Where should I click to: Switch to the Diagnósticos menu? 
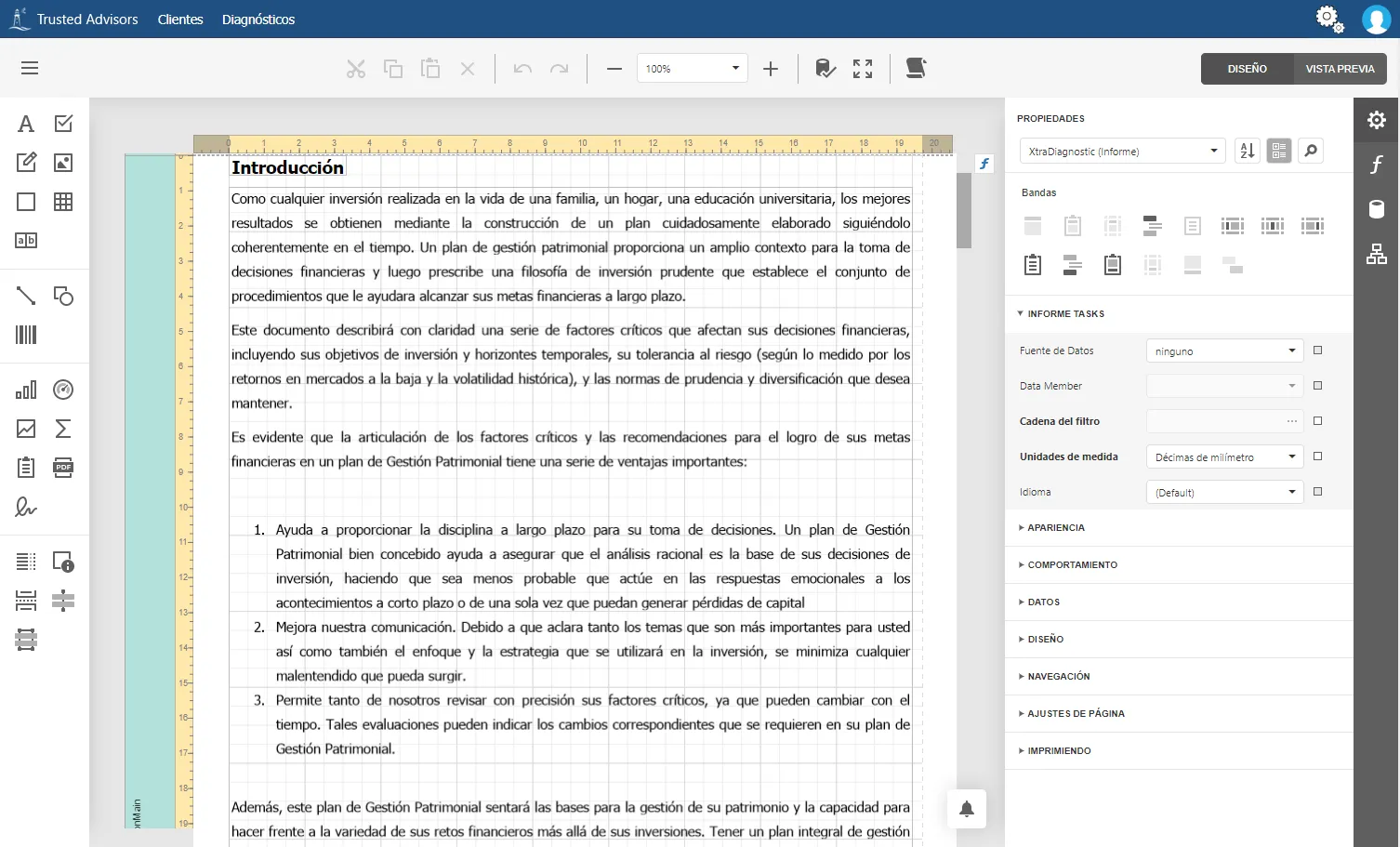pyautogui.click(x=258, y=20)
